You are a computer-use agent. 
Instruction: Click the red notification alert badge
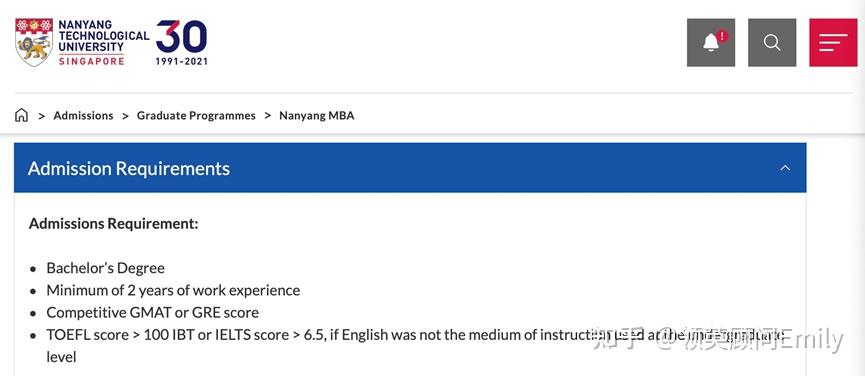click(x=722, y=36)
